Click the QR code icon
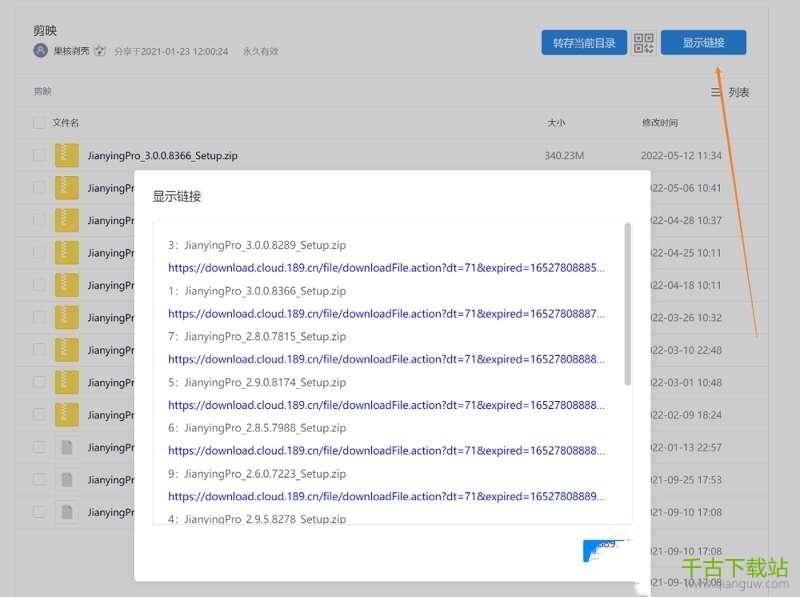This screenshot has height=597, width=800. 644,43
